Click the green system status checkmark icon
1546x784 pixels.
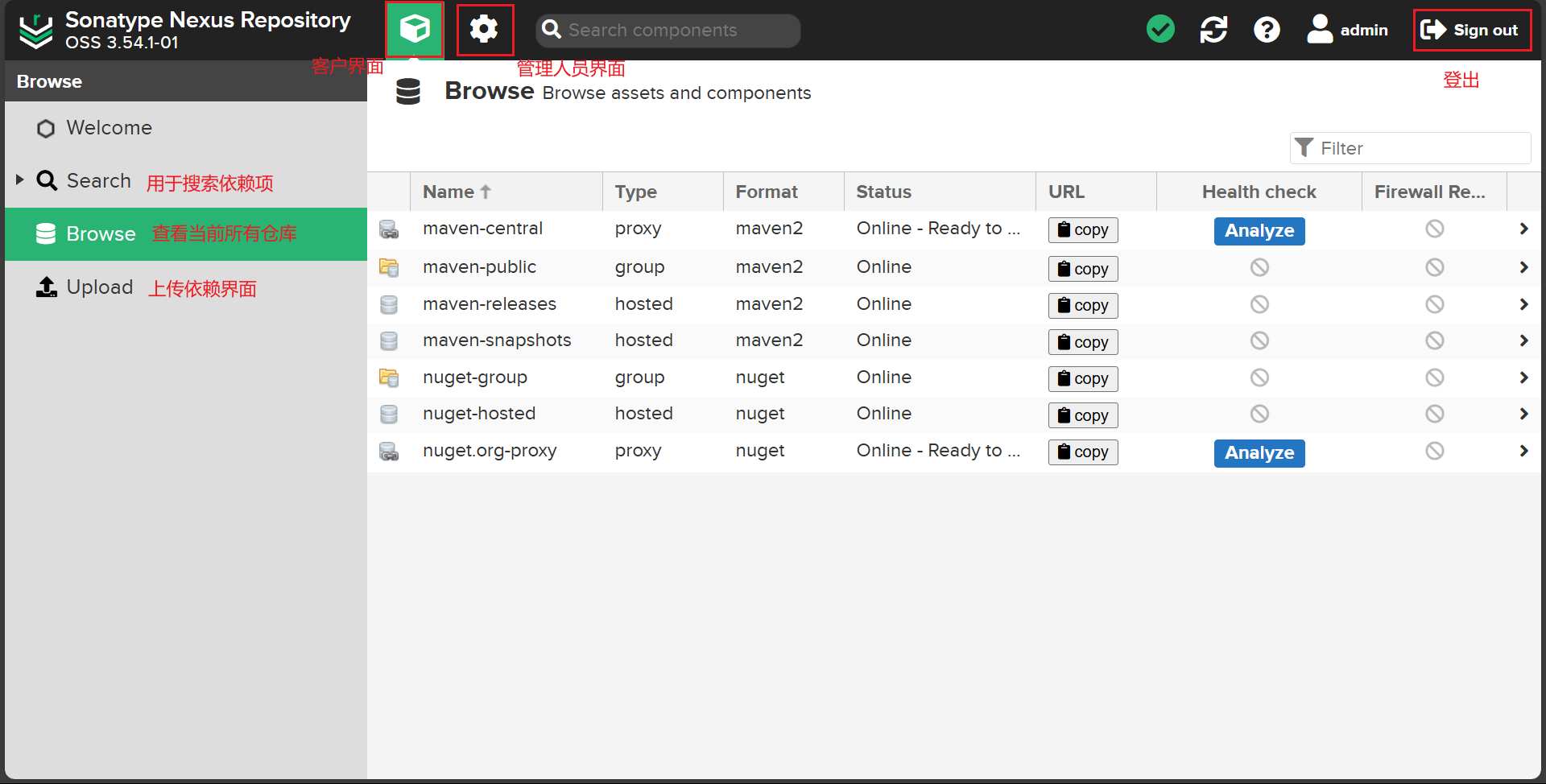(1160, 30)
